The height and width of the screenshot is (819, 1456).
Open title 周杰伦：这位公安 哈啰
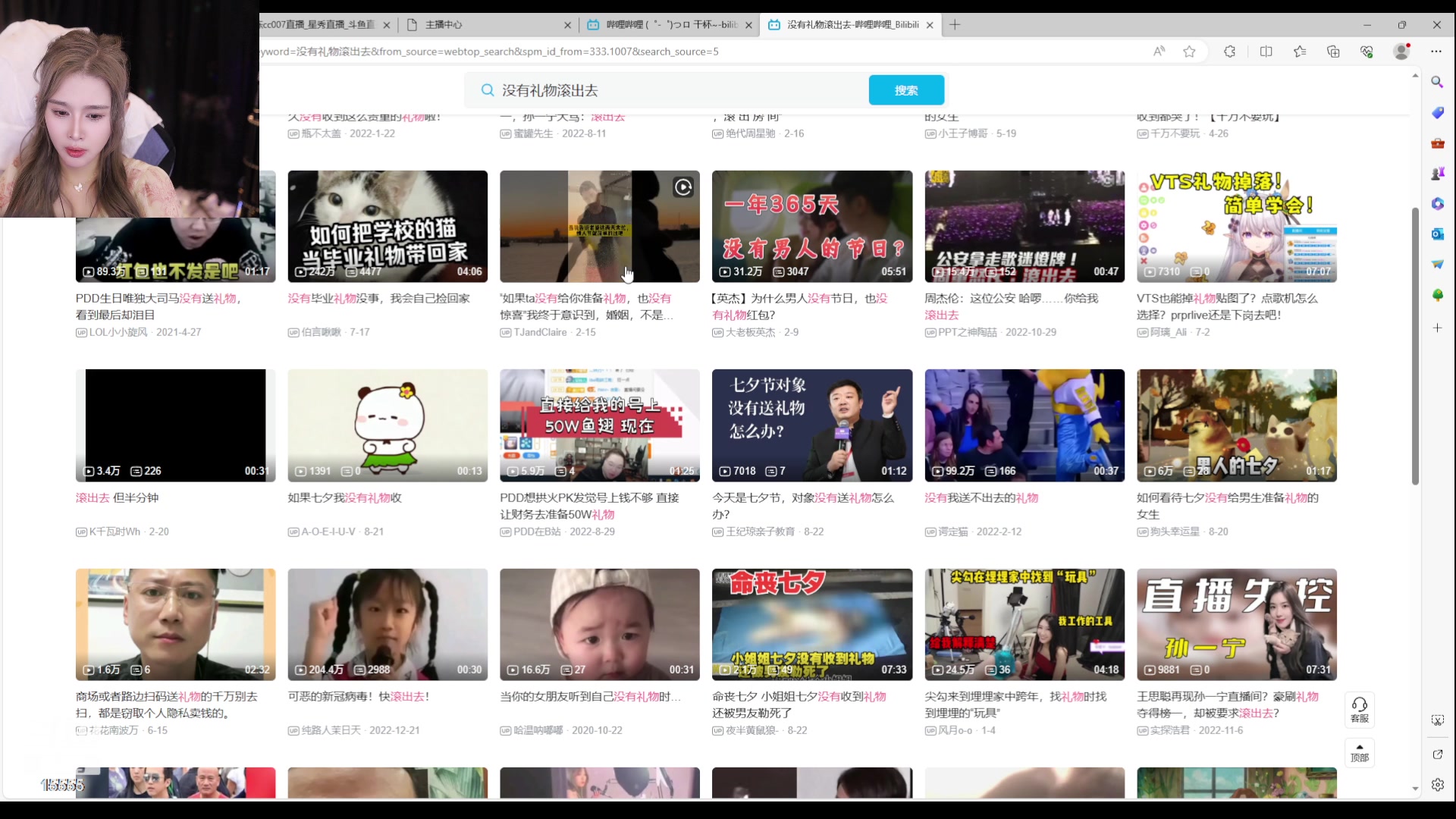(x=1012, y=306)
